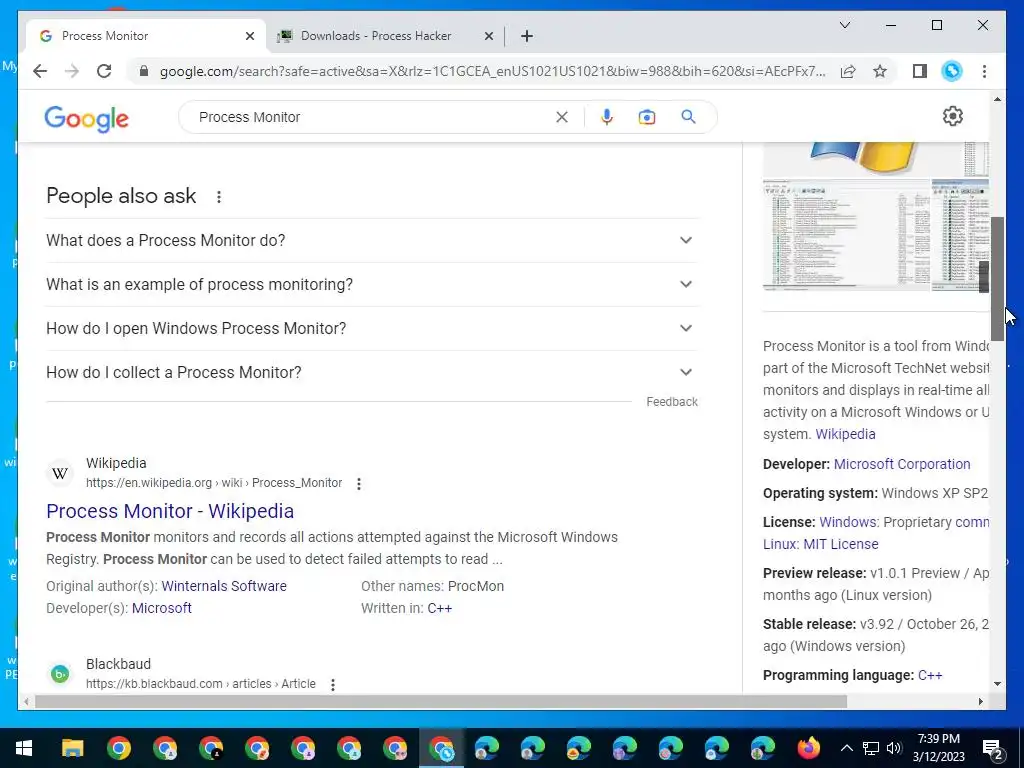Submit search with magnifier icon
This screenshot has height=768, width=1024.
click(688, 117)
